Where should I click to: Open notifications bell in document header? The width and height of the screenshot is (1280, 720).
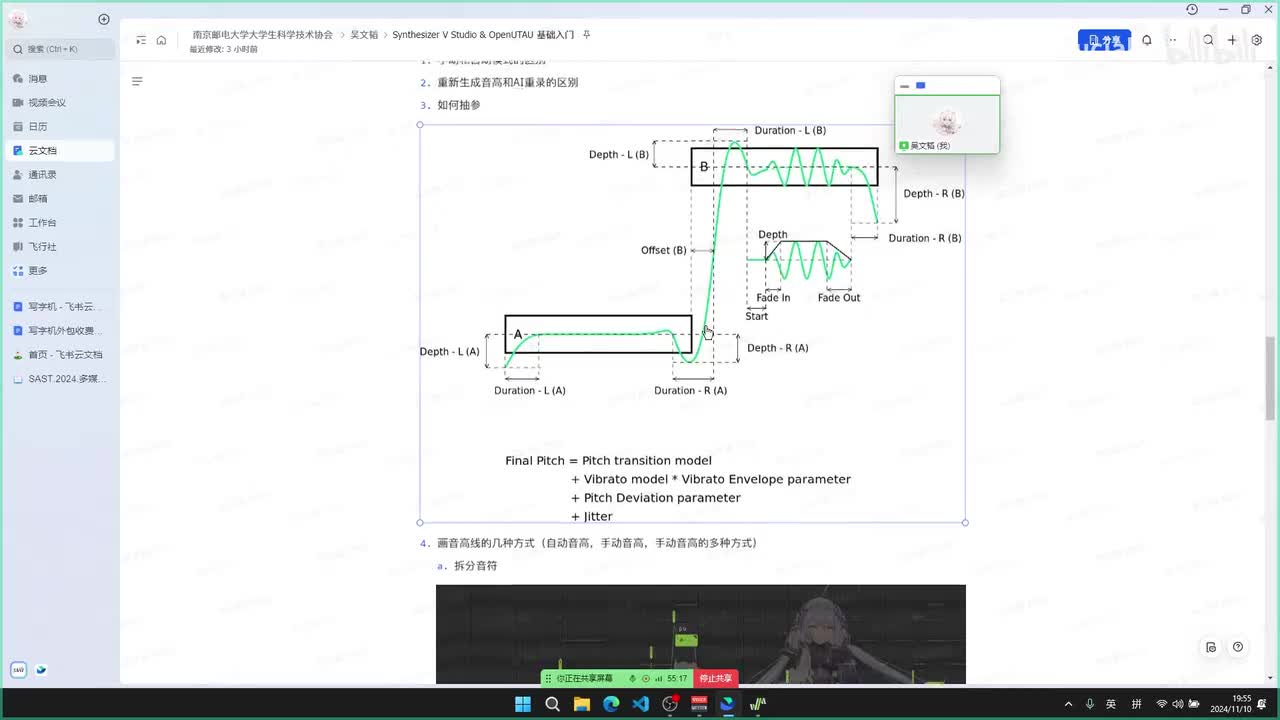click(x=1147, y=40)
